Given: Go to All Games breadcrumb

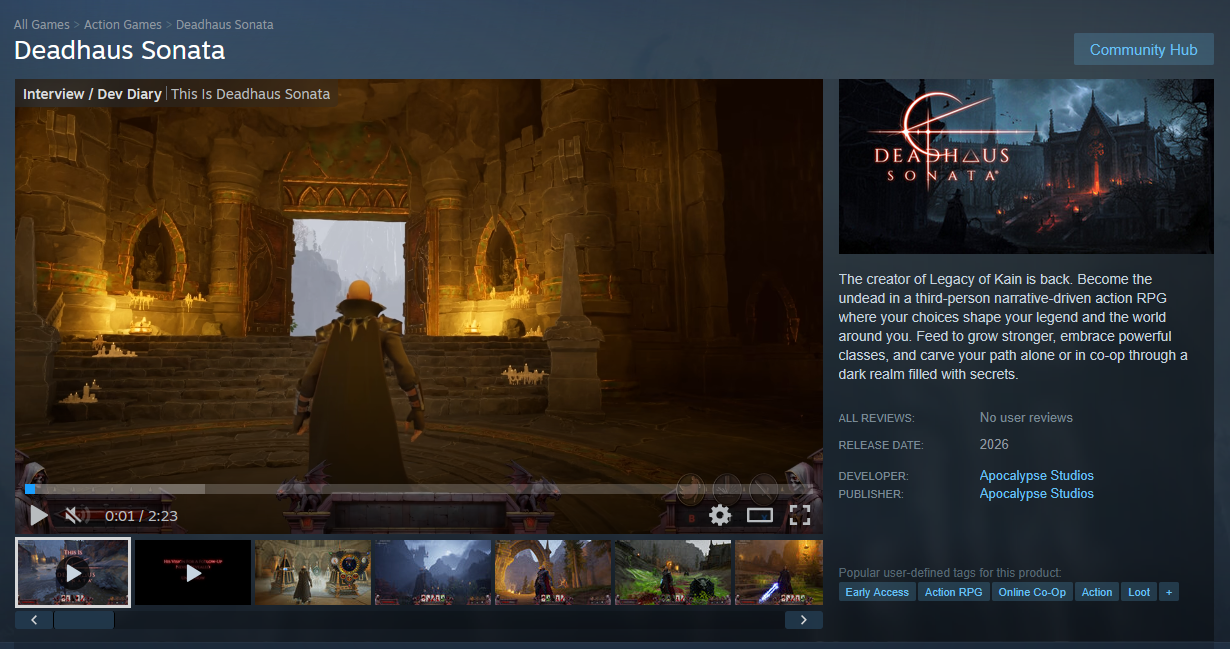Looking at the screenshot, I should (42, 24).
